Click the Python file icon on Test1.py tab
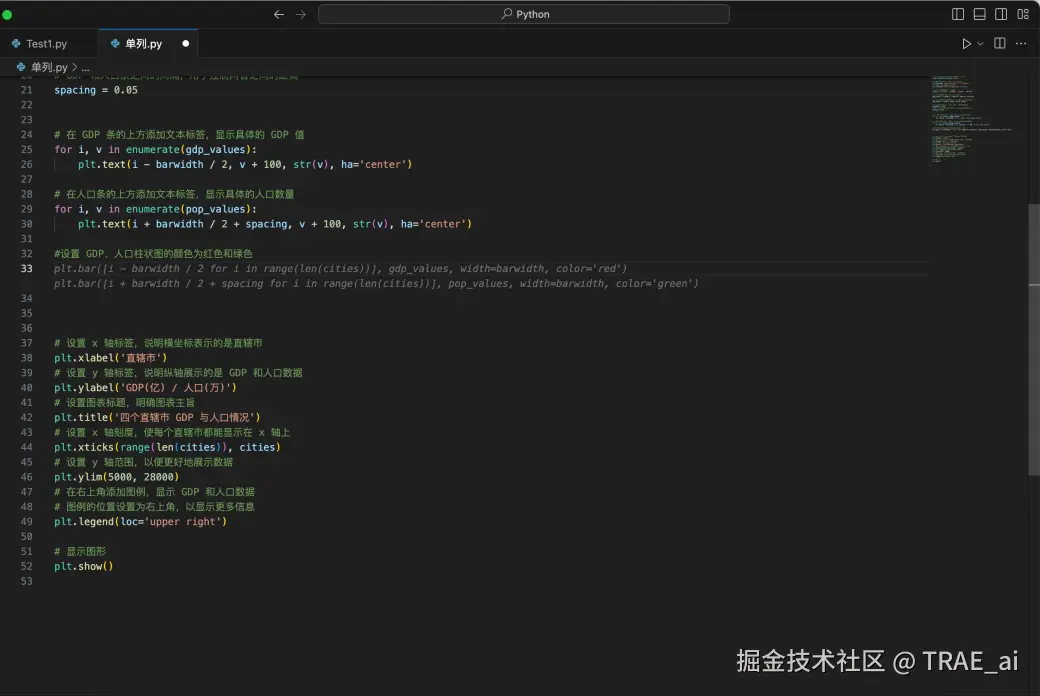The image size is (1040, 696). tap(16, 44)
